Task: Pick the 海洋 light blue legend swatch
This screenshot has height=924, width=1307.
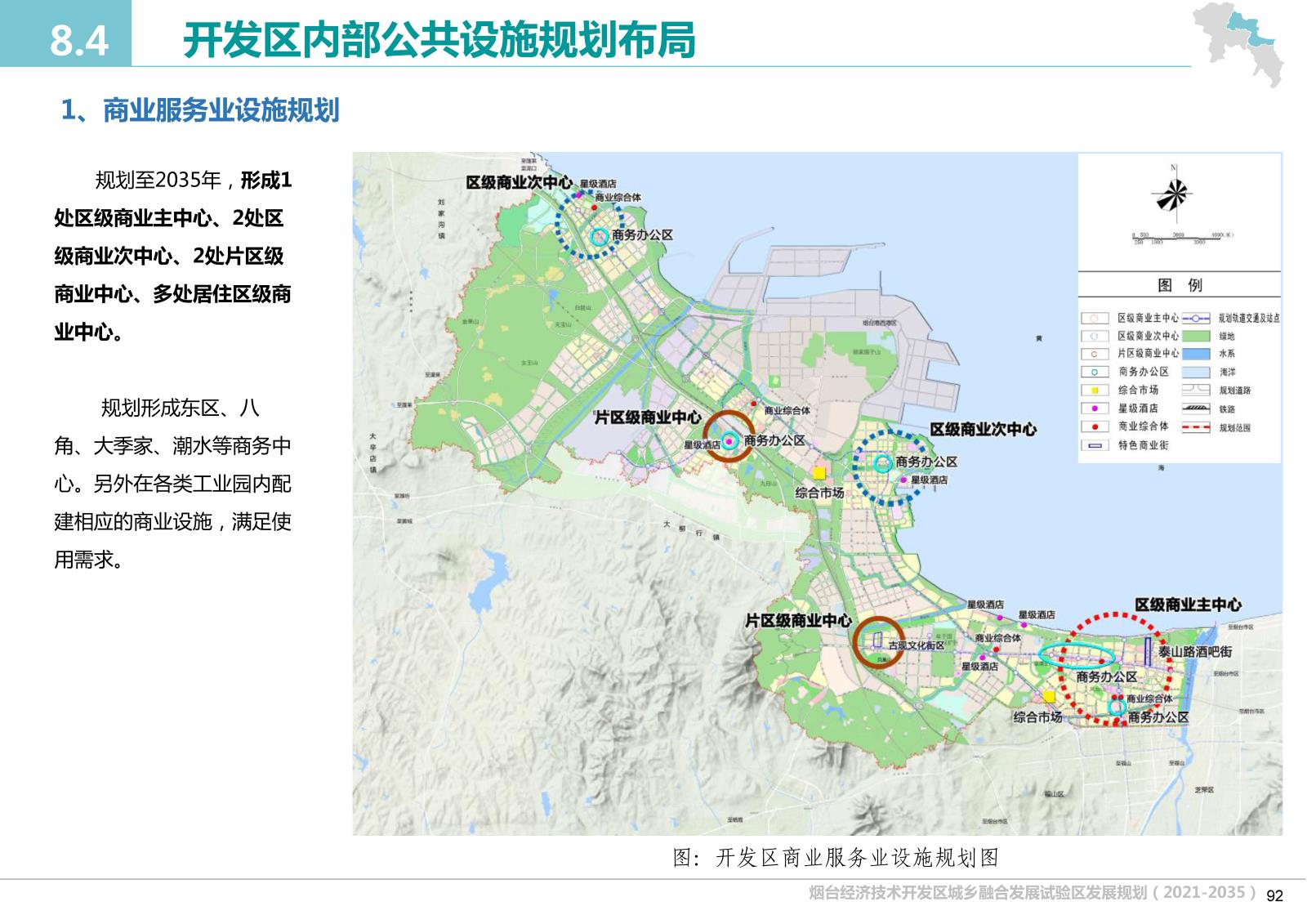Action: tap(1196, 372)
